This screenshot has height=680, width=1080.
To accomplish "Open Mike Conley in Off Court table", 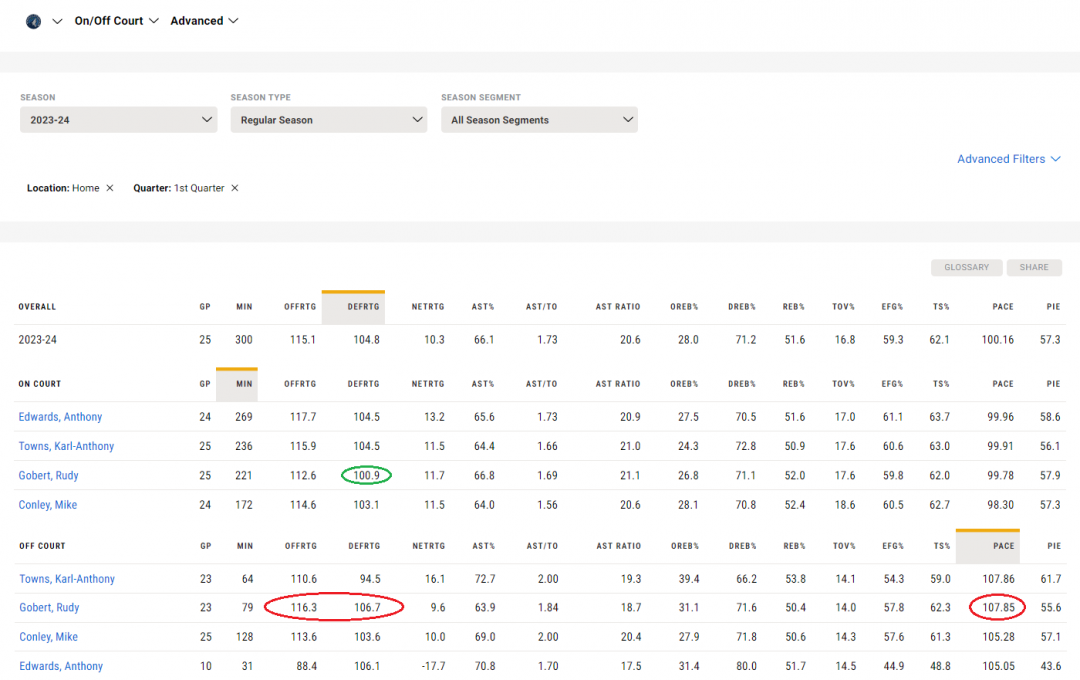I will 48,637.
